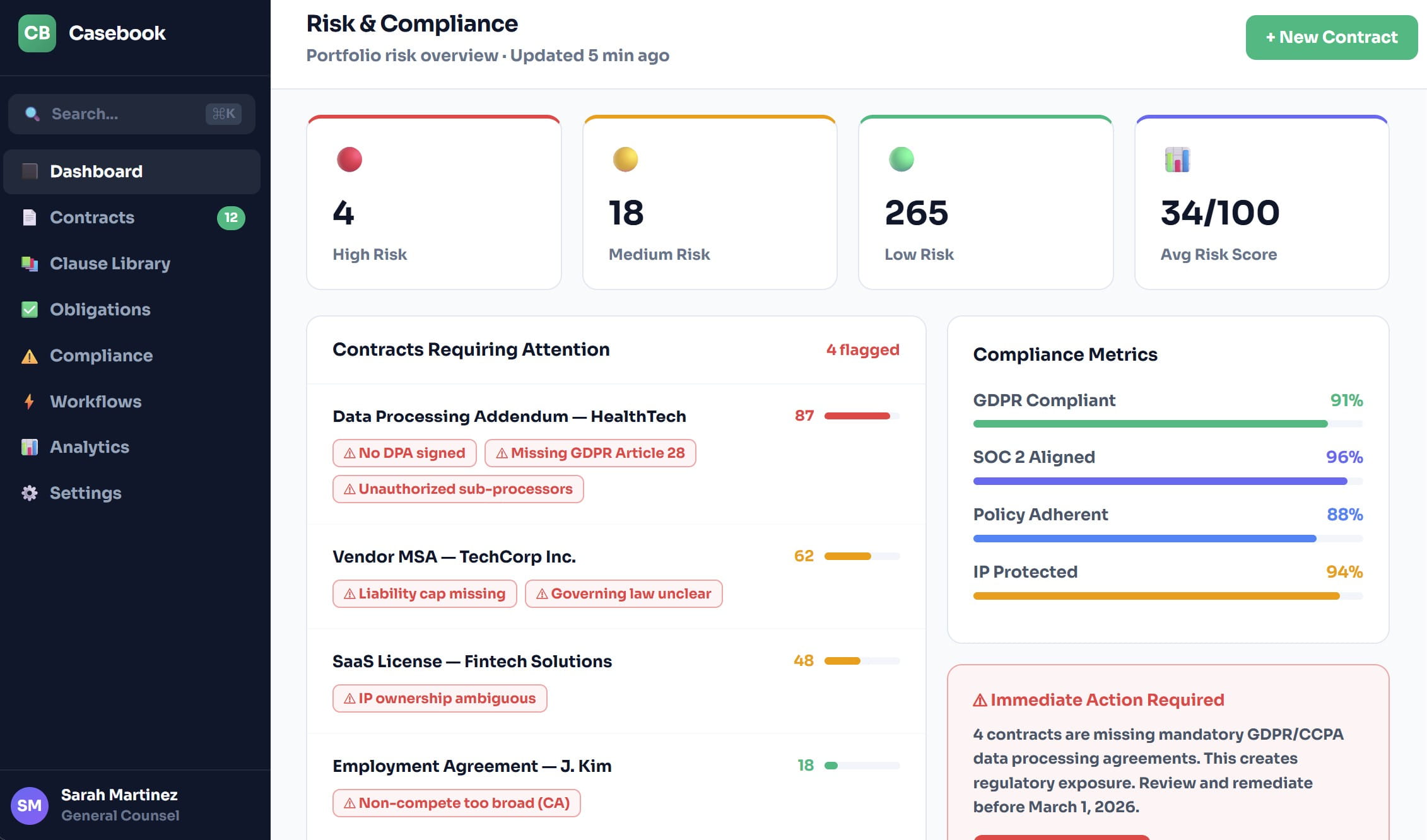This screenshot has height=840, width=1427.
Task: Click the Workflows lightning bolt icon
Action: pos(29,402)
